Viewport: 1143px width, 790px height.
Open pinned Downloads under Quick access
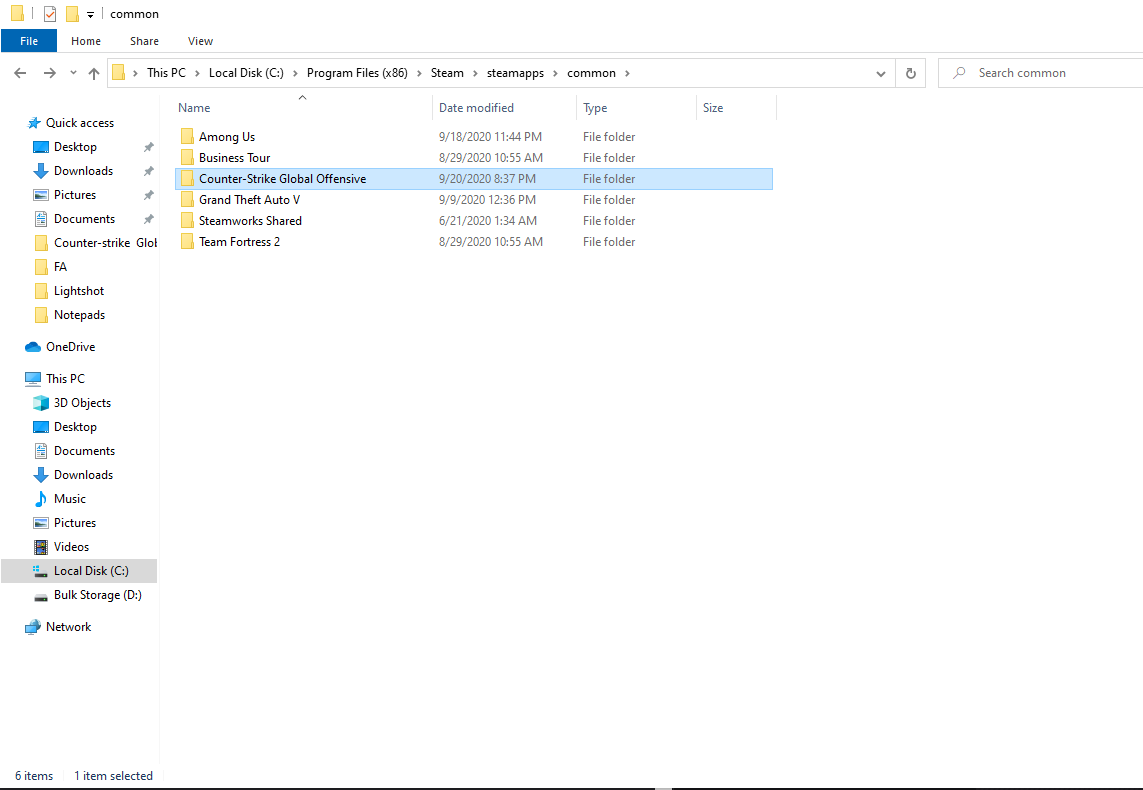click(83, 171)
